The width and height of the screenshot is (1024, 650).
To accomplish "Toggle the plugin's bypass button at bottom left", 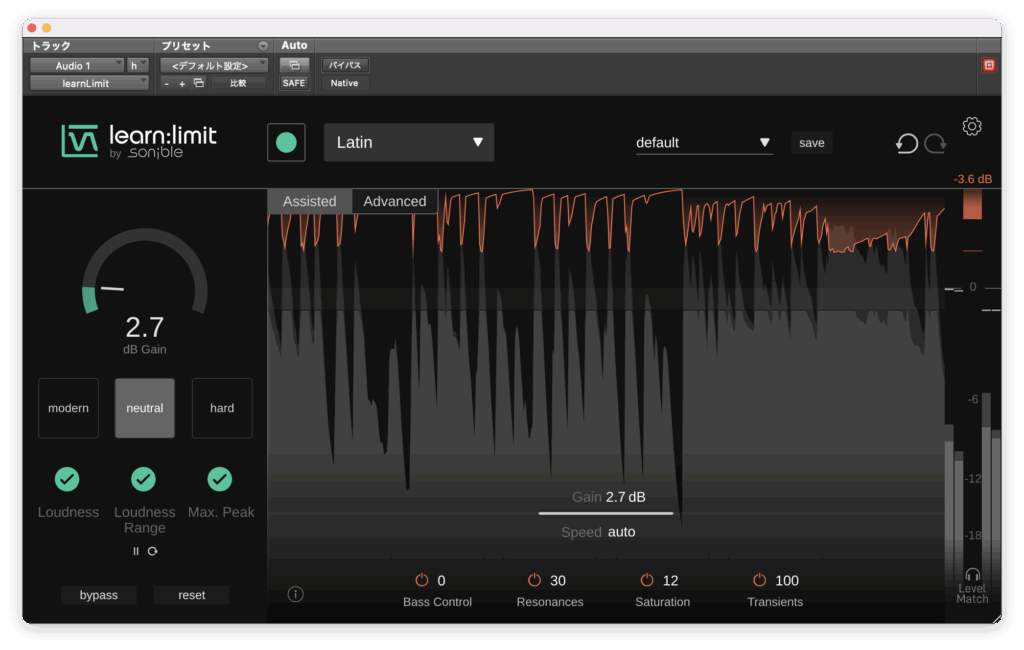I will 99,595.
